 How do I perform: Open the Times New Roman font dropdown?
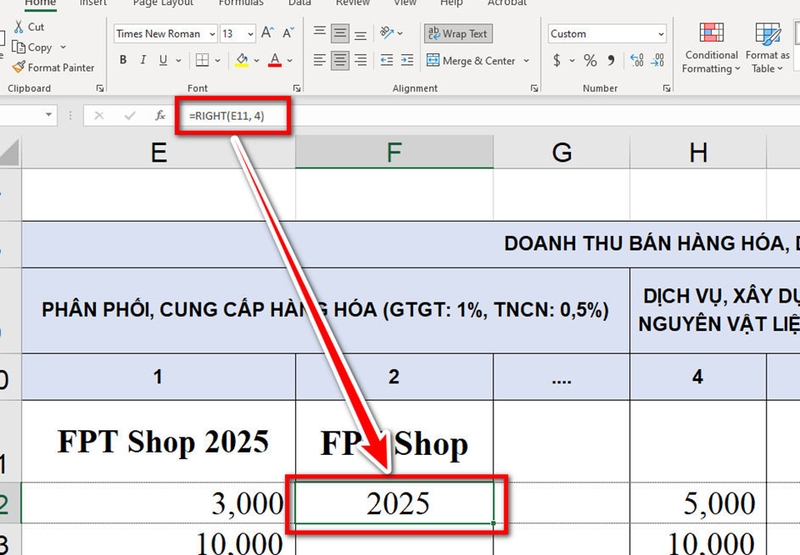coord(212,34)
